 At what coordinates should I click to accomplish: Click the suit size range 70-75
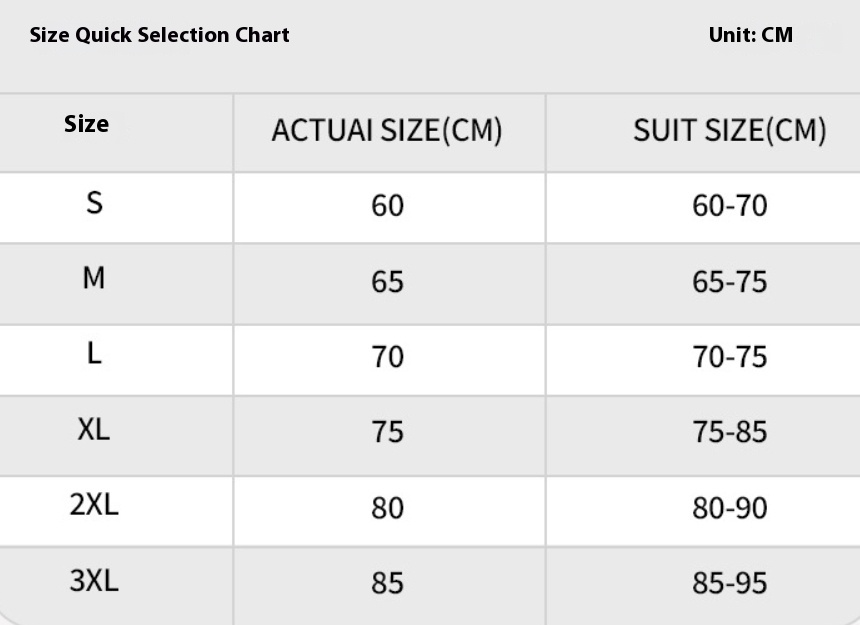click(729, 357)
